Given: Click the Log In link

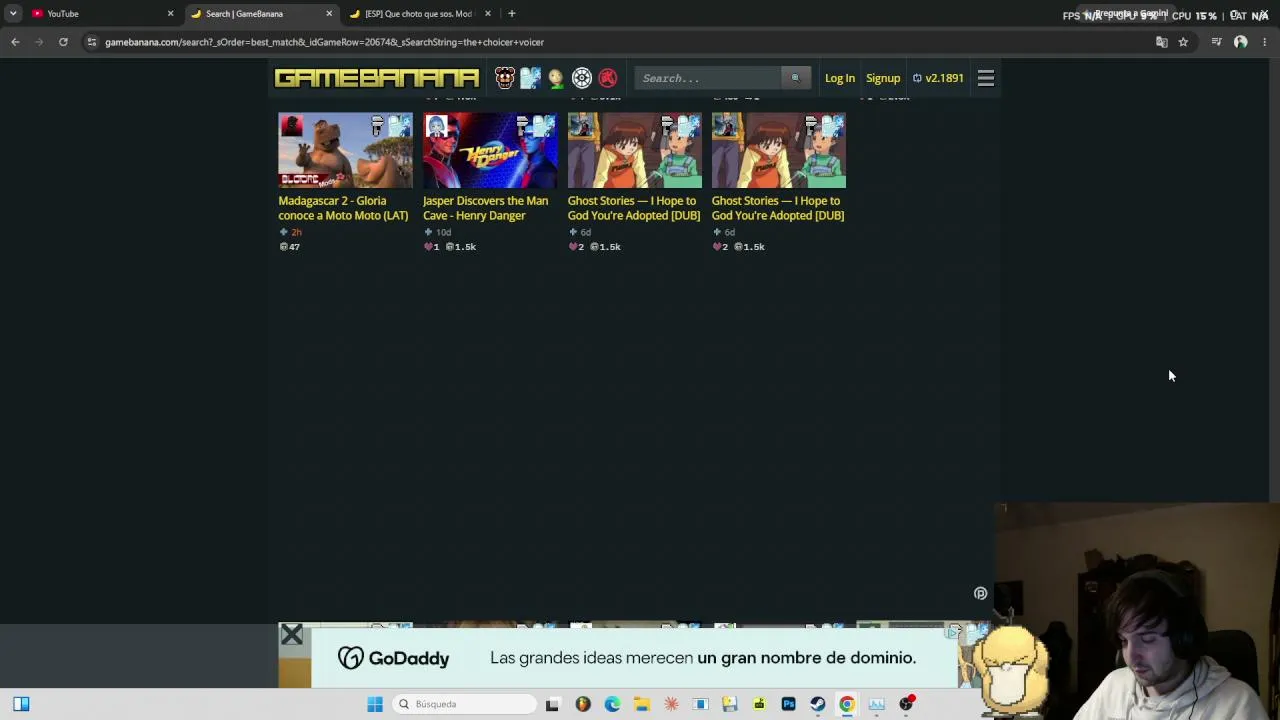Looking at the screenshot, I should (840, 78).
